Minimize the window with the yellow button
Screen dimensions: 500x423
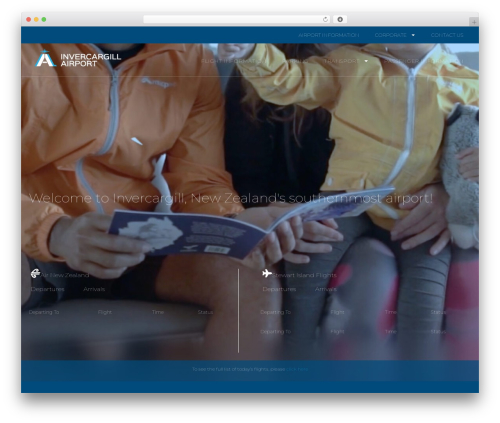coord(36,20)
